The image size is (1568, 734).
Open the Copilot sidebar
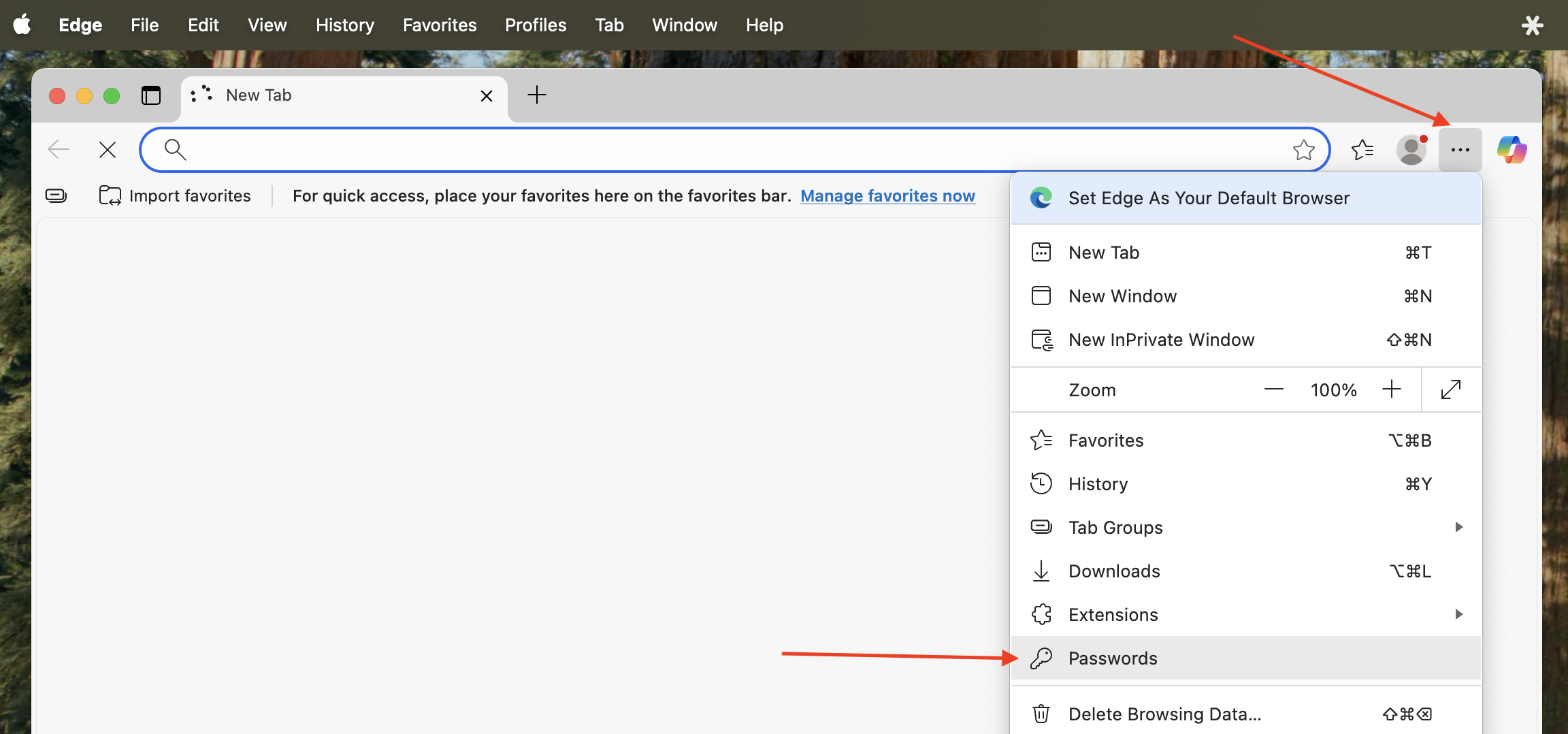[1512, 149]
